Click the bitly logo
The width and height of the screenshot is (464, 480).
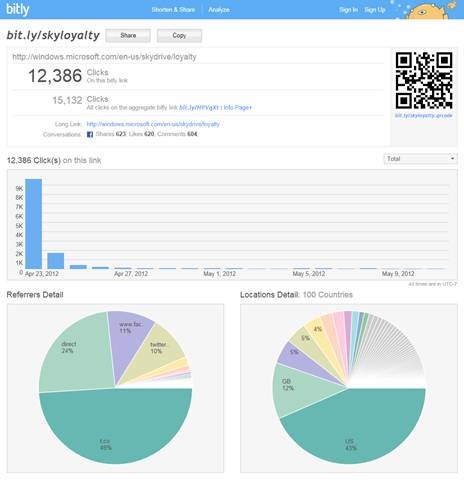pos(18,9)
